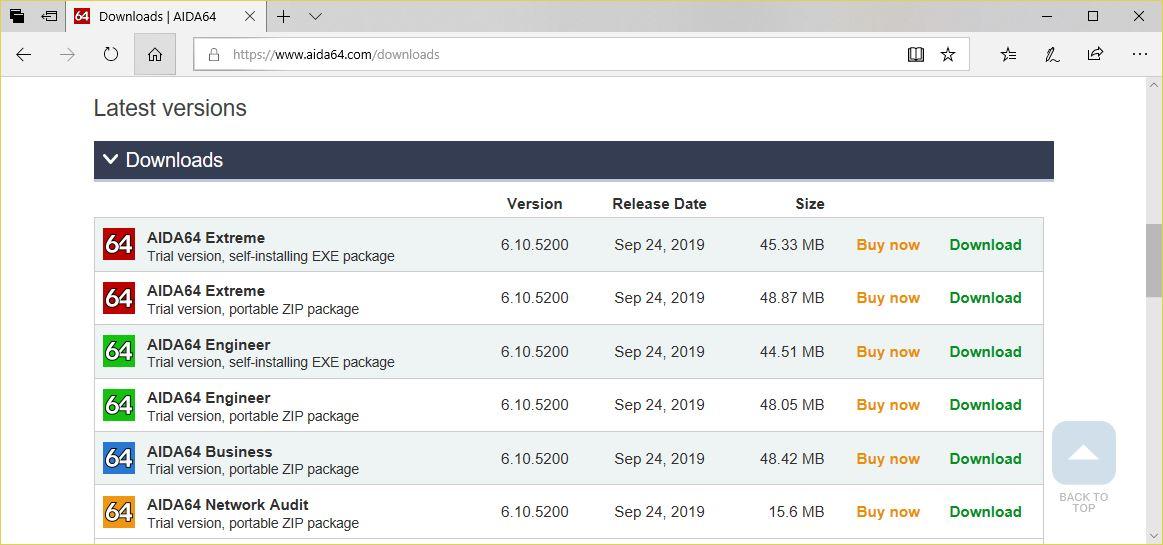Click the blue AIDA64 Business icon
Image resolution: width=1163 pixels, height=545 pixels.
pos(119,458)
